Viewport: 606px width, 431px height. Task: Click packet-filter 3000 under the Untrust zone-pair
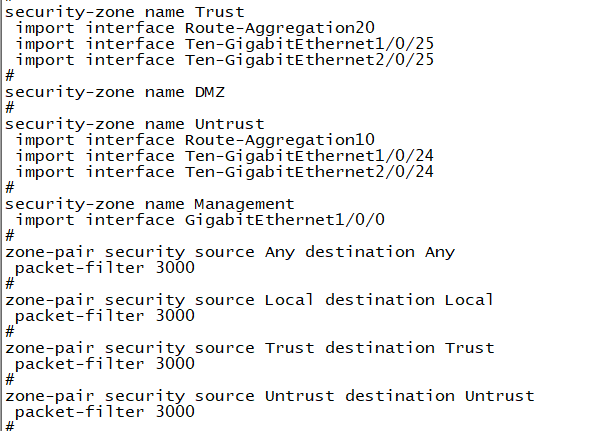click(x=105, y=411)
